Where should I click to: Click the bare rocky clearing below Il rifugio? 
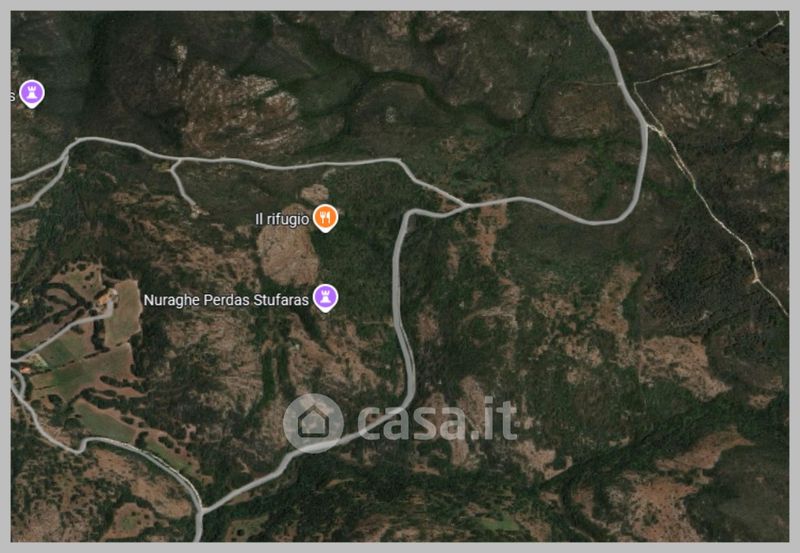pos(288,254)
